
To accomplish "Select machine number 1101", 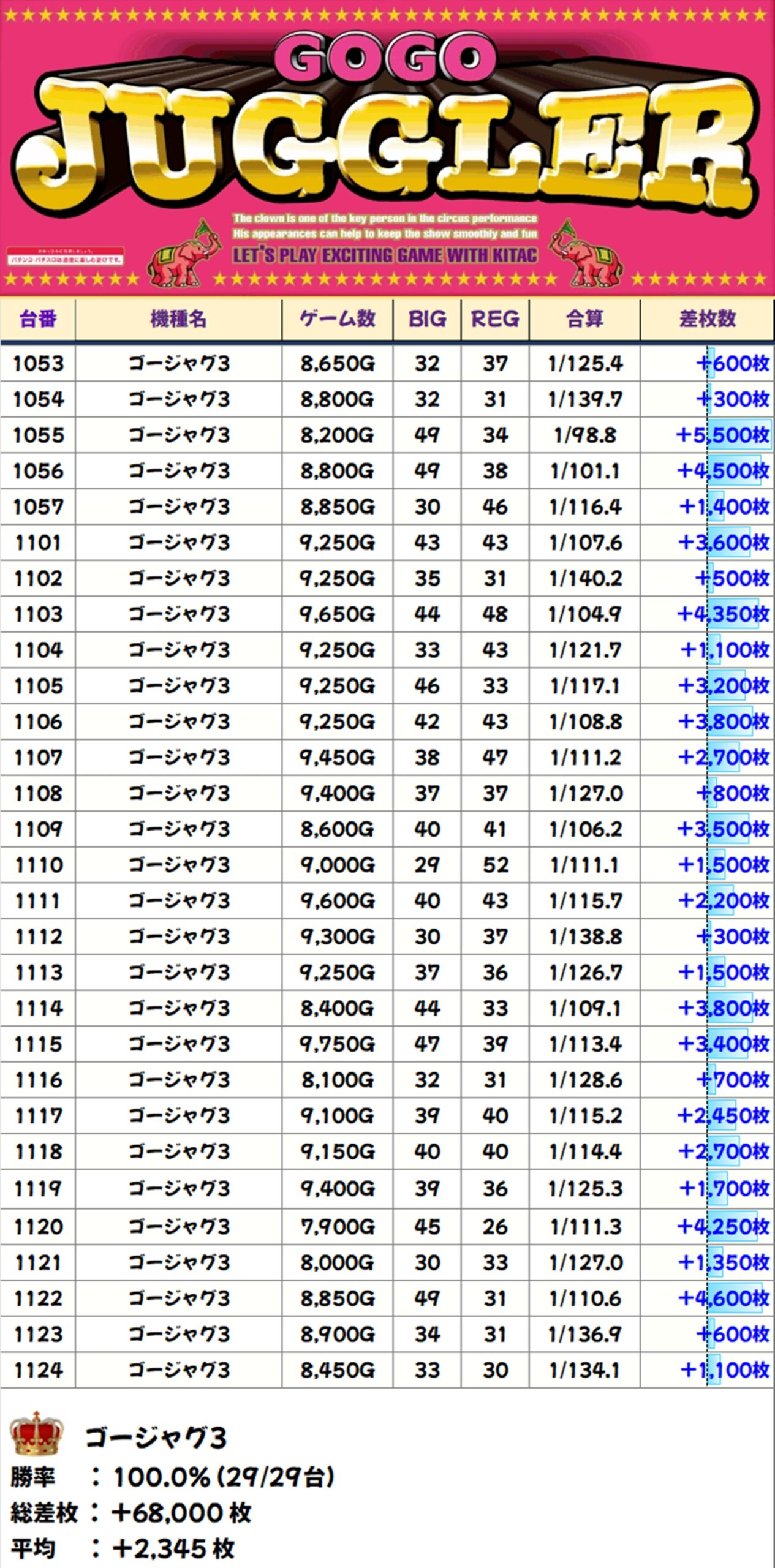I will pos(38,543).
